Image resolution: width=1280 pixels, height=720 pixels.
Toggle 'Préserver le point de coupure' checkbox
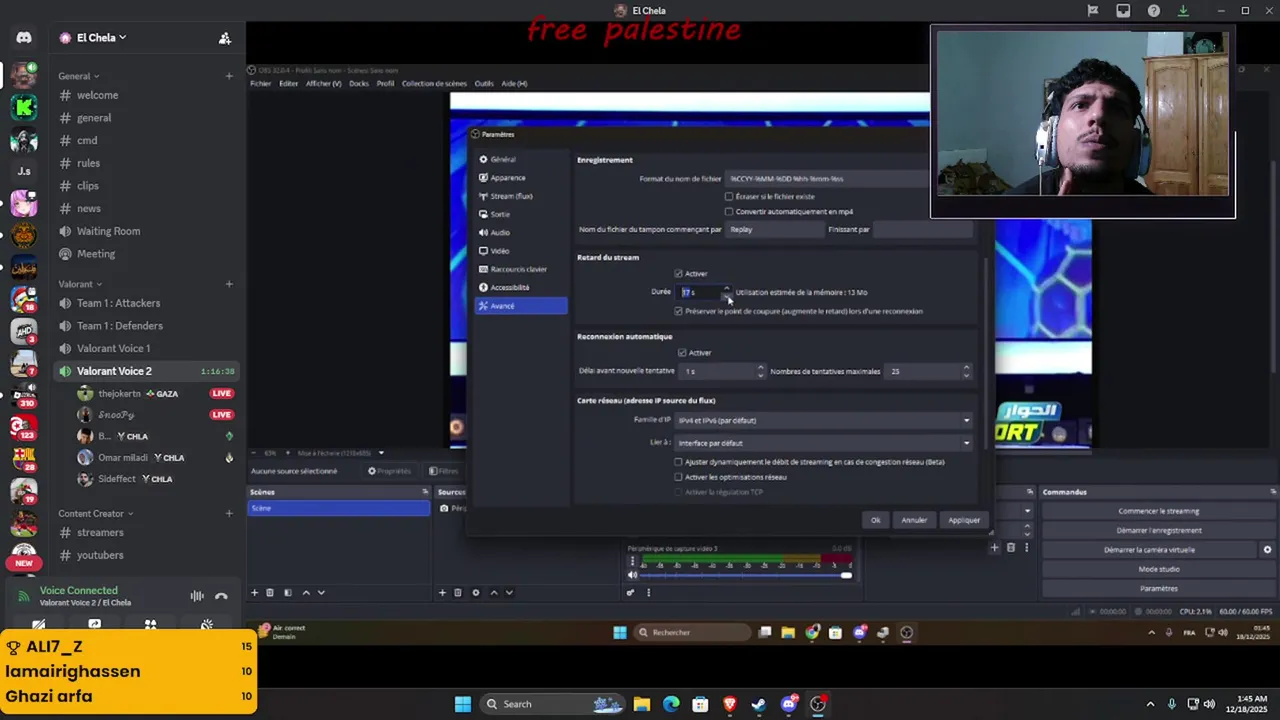679,312
